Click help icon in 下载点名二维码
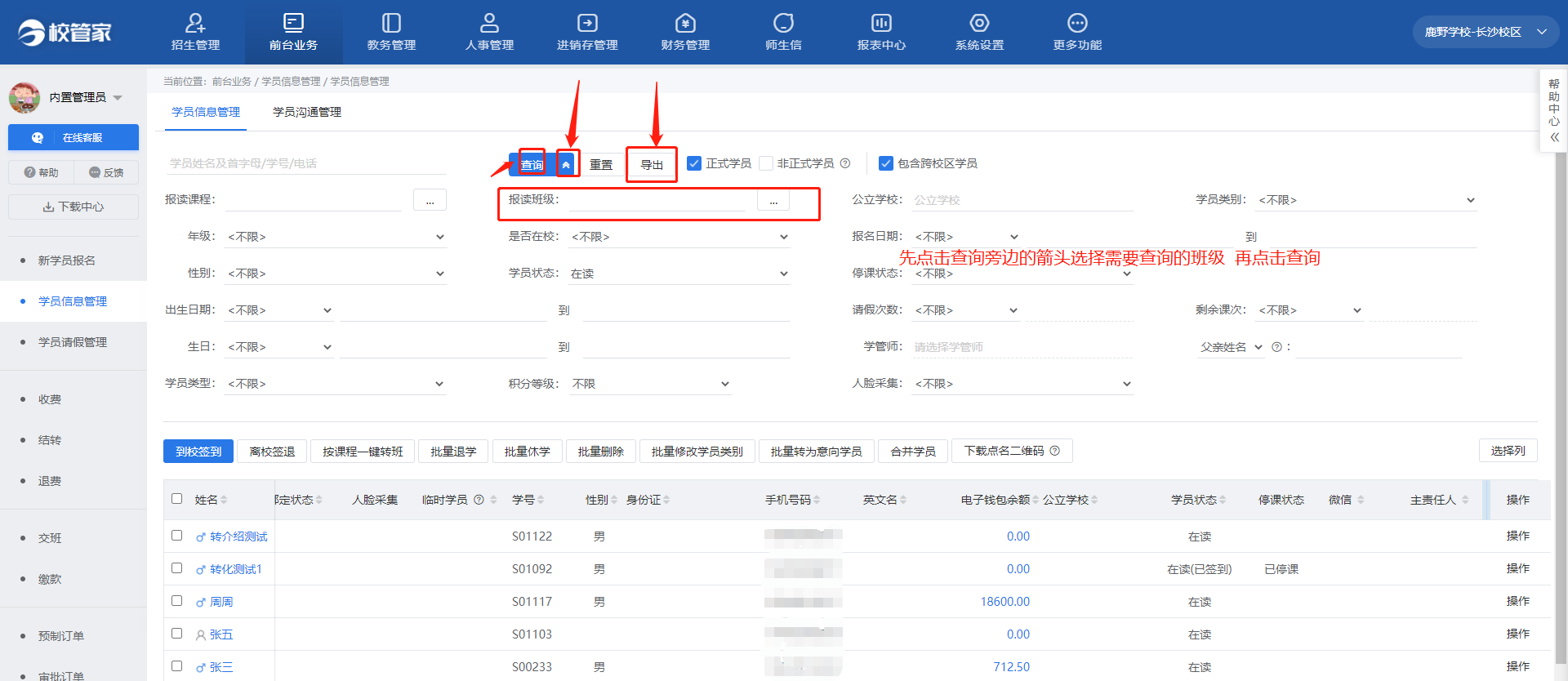The width and height of the screenshot is (1568, 681). pos(1054,451)
